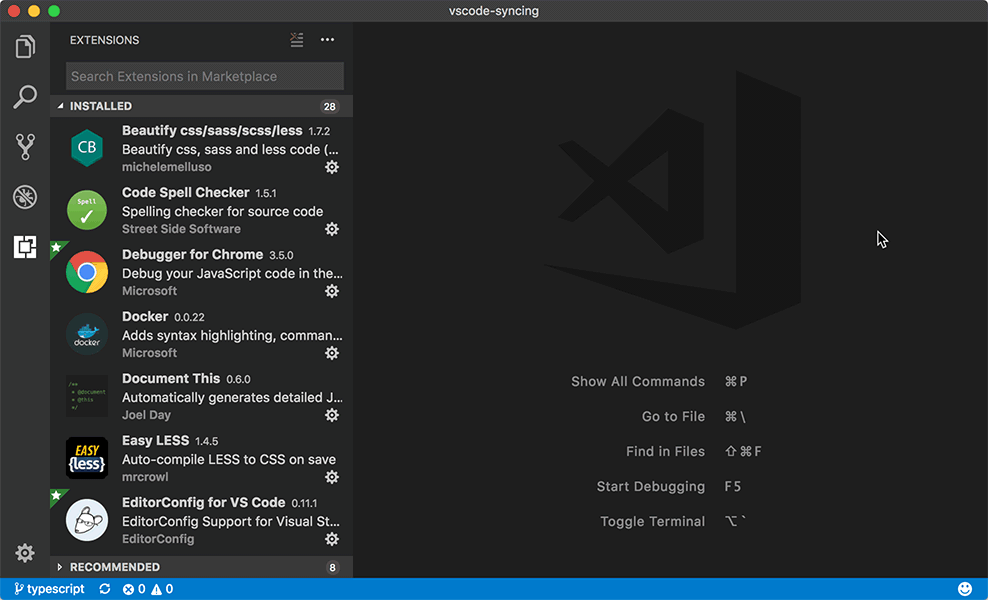
Task: Select the EditorConfig for VS Code title
Action: [204, 502]
